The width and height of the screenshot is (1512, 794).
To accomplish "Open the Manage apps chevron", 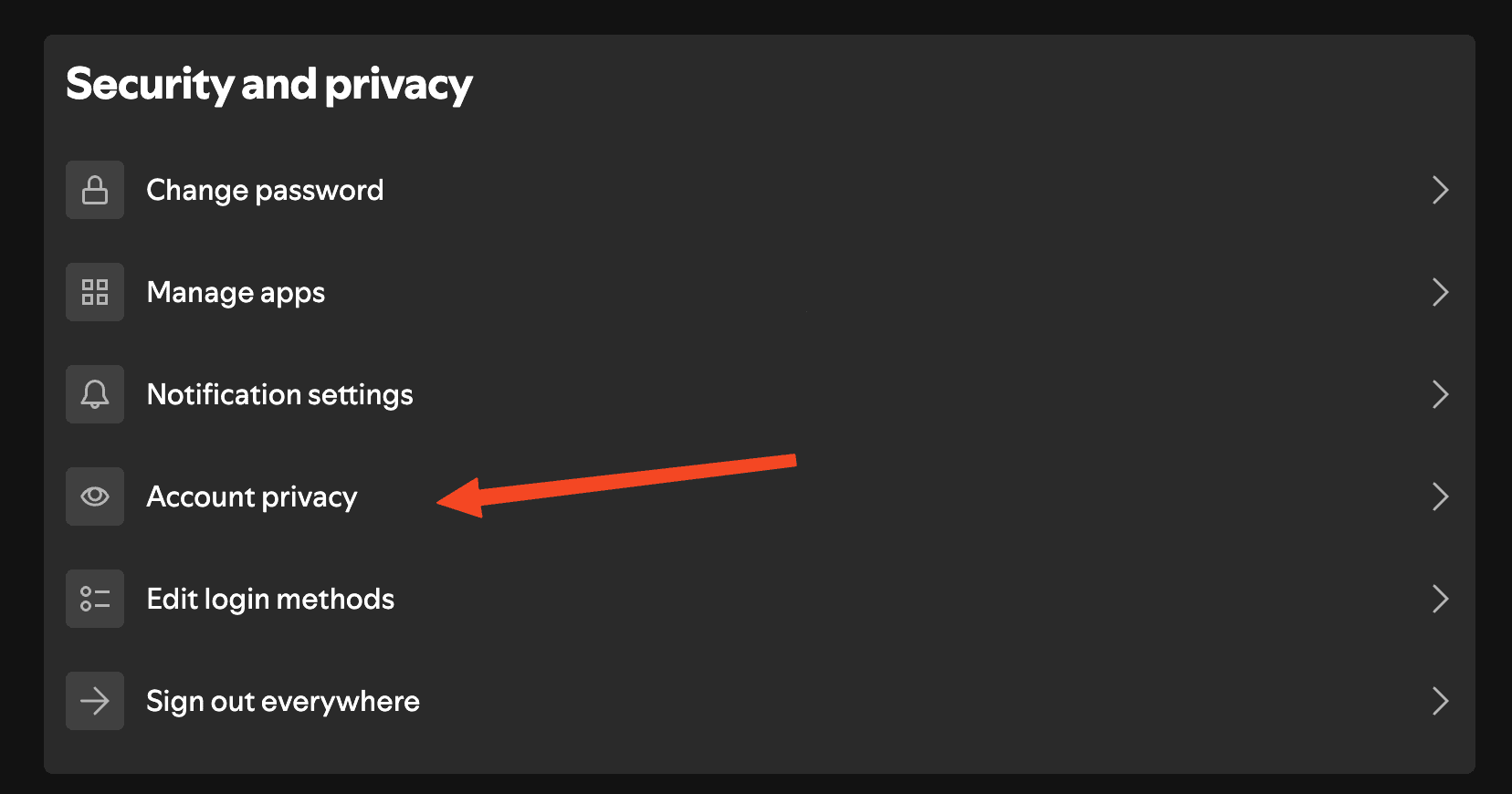I will 1441,292.
